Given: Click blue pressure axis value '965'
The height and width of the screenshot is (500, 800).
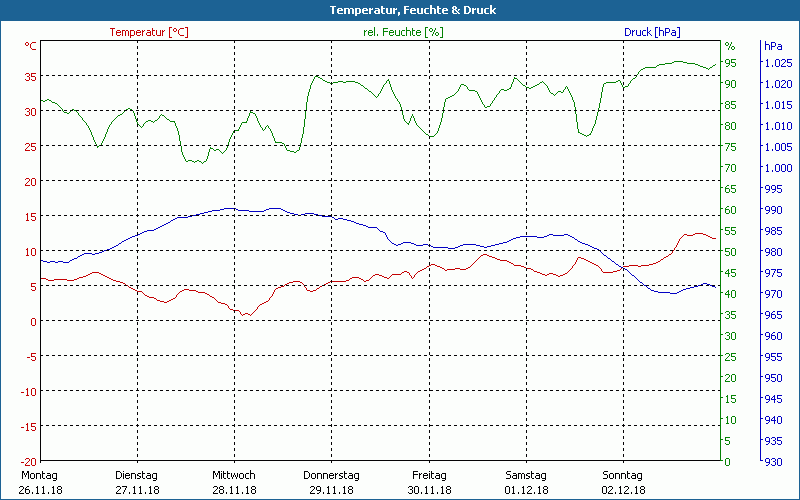Looking at the screenshot, I should point(773,315).
